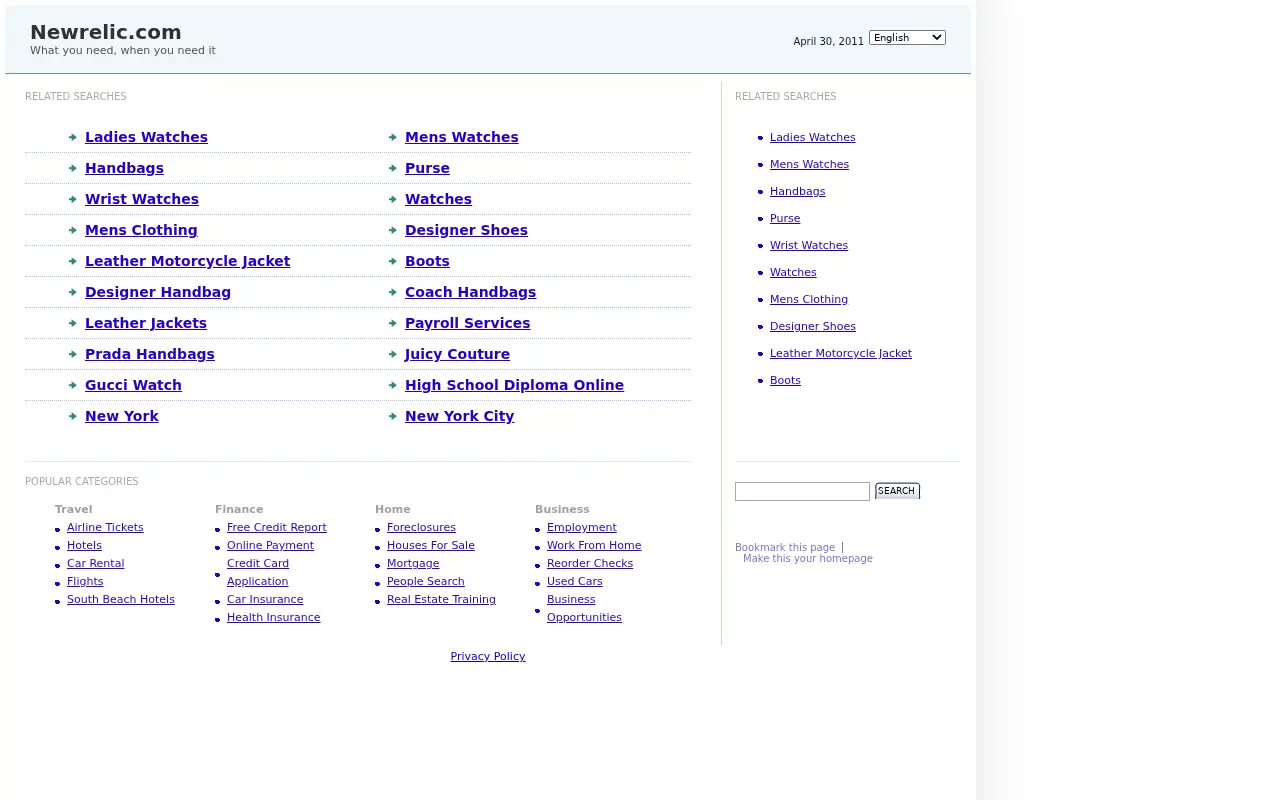Click the April 30, 2011 date text

[x=828, y=42]
